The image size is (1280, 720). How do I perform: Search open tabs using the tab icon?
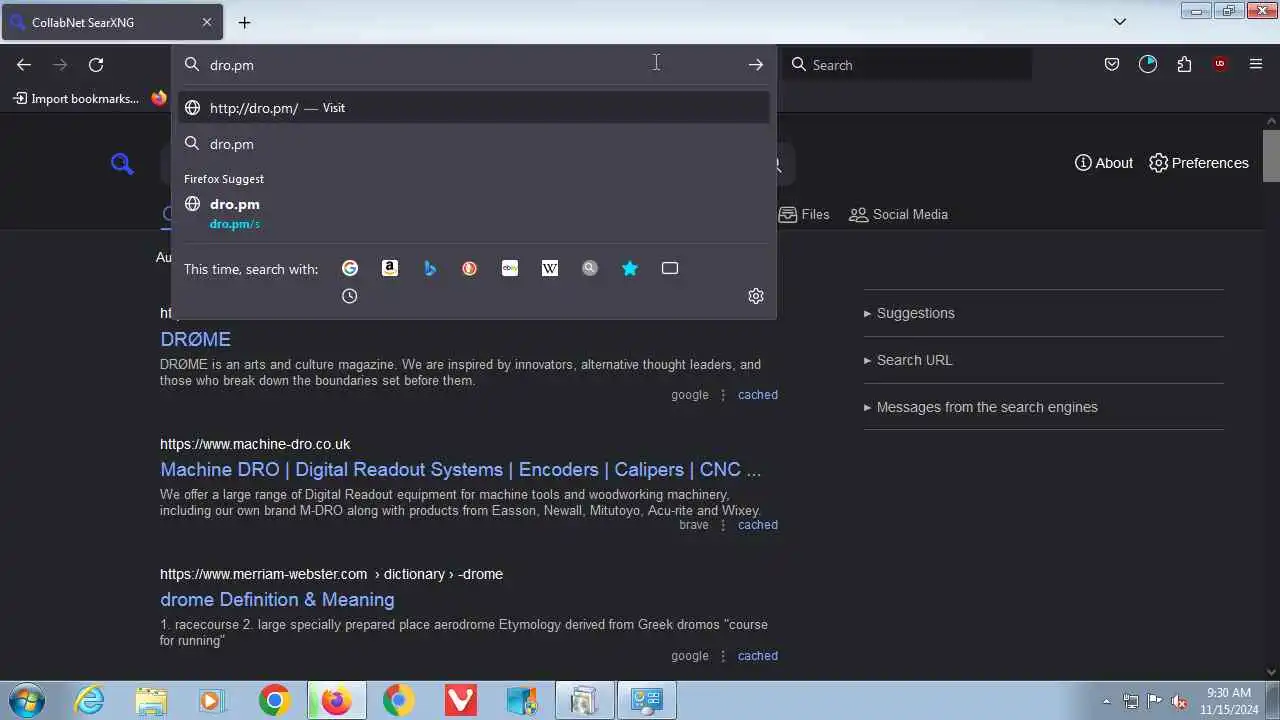tap(670, 268)
